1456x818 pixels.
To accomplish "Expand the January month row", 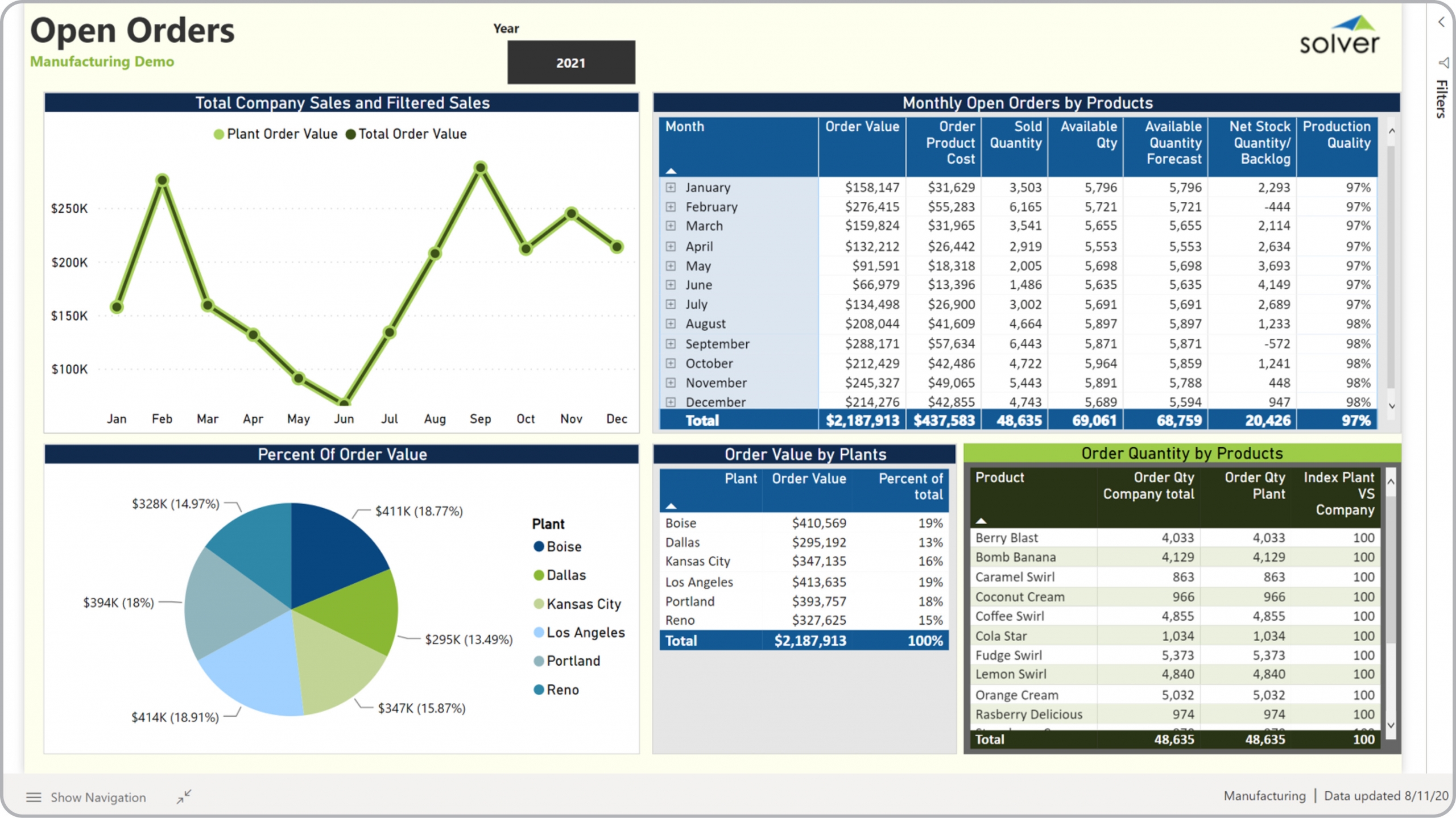I will pos(671,188).
